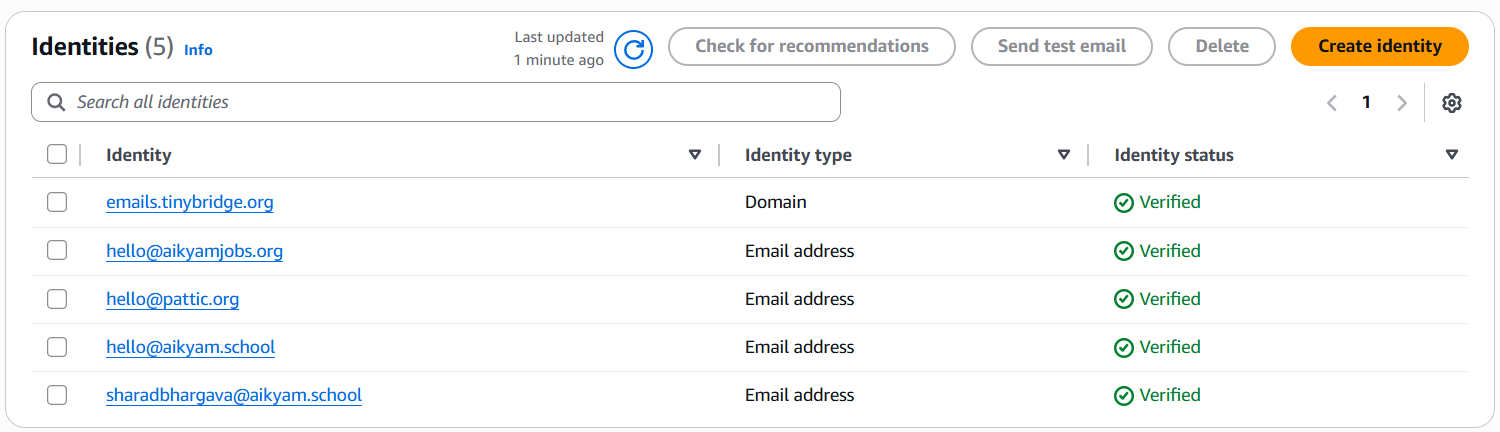Sort by Identity type column arrow
Screen dimensions: 1500x432
point(1064,155)
